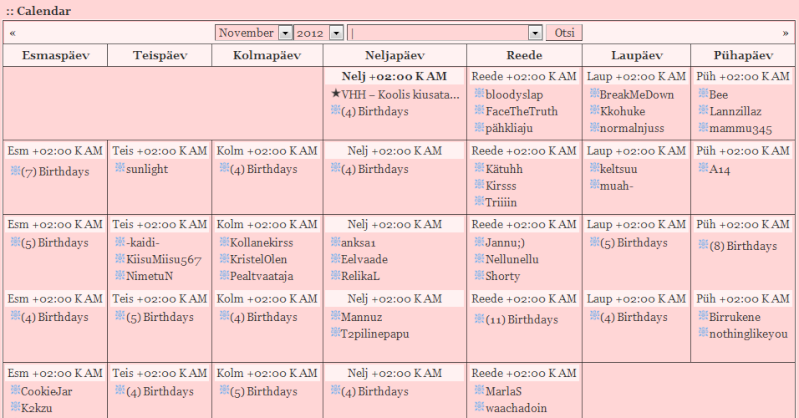Click birthday icon next to Mannuz
Viewport: 799px width, 418px height.
[335, 316]
